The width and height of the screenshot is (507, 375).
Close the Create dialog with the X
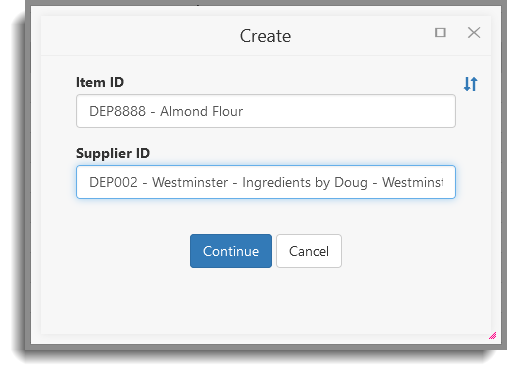coord(474,33)
